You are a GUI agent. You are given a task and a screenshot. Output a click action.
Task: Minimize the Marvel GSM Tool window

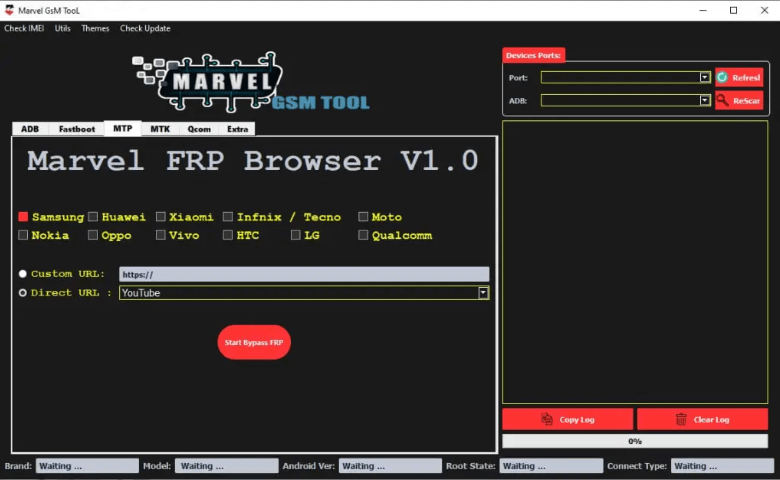tap(702, 10)
